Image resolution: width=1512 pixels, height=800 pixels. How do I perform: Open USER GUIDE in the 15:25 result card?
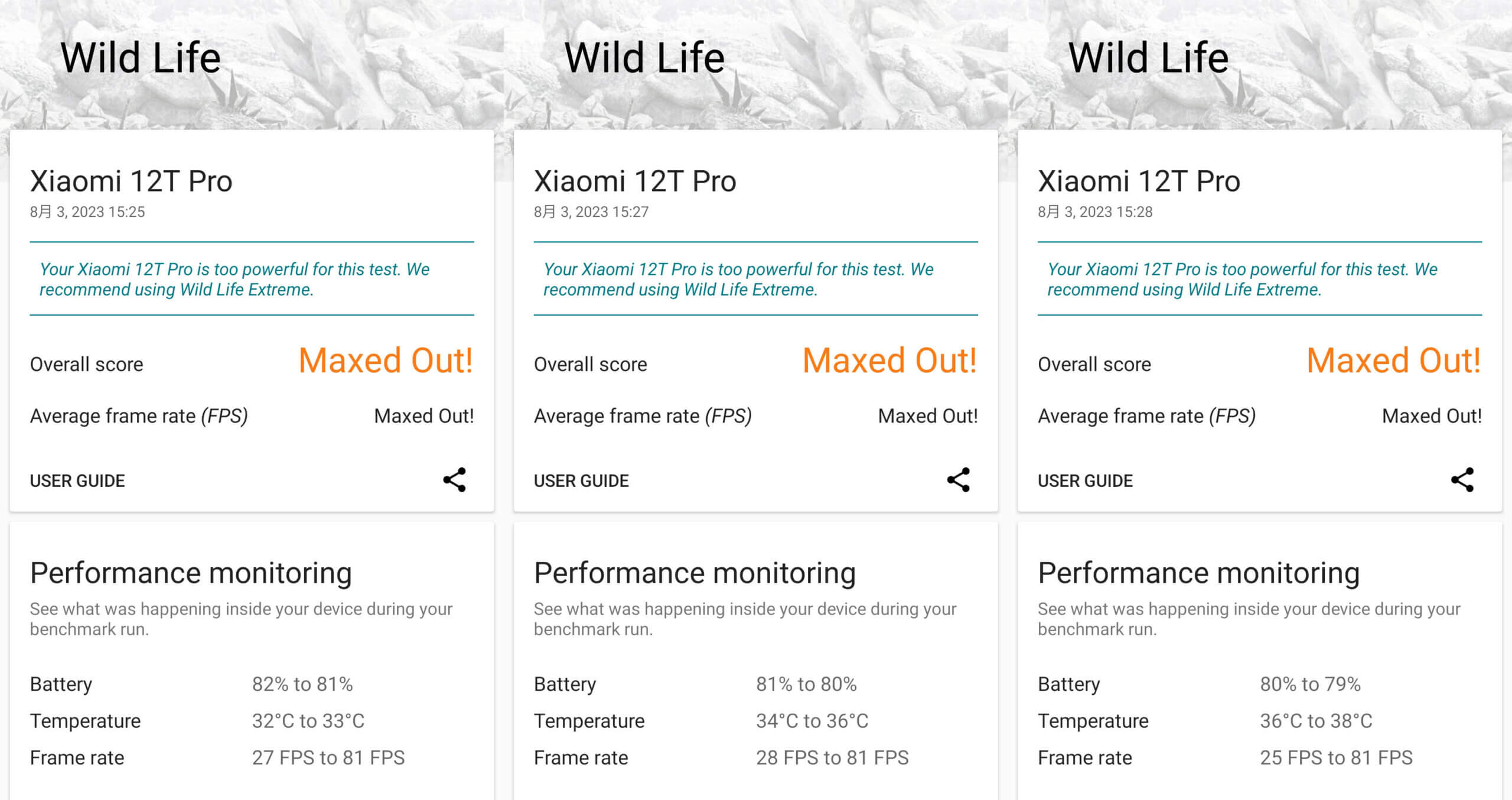click(77, 481)
